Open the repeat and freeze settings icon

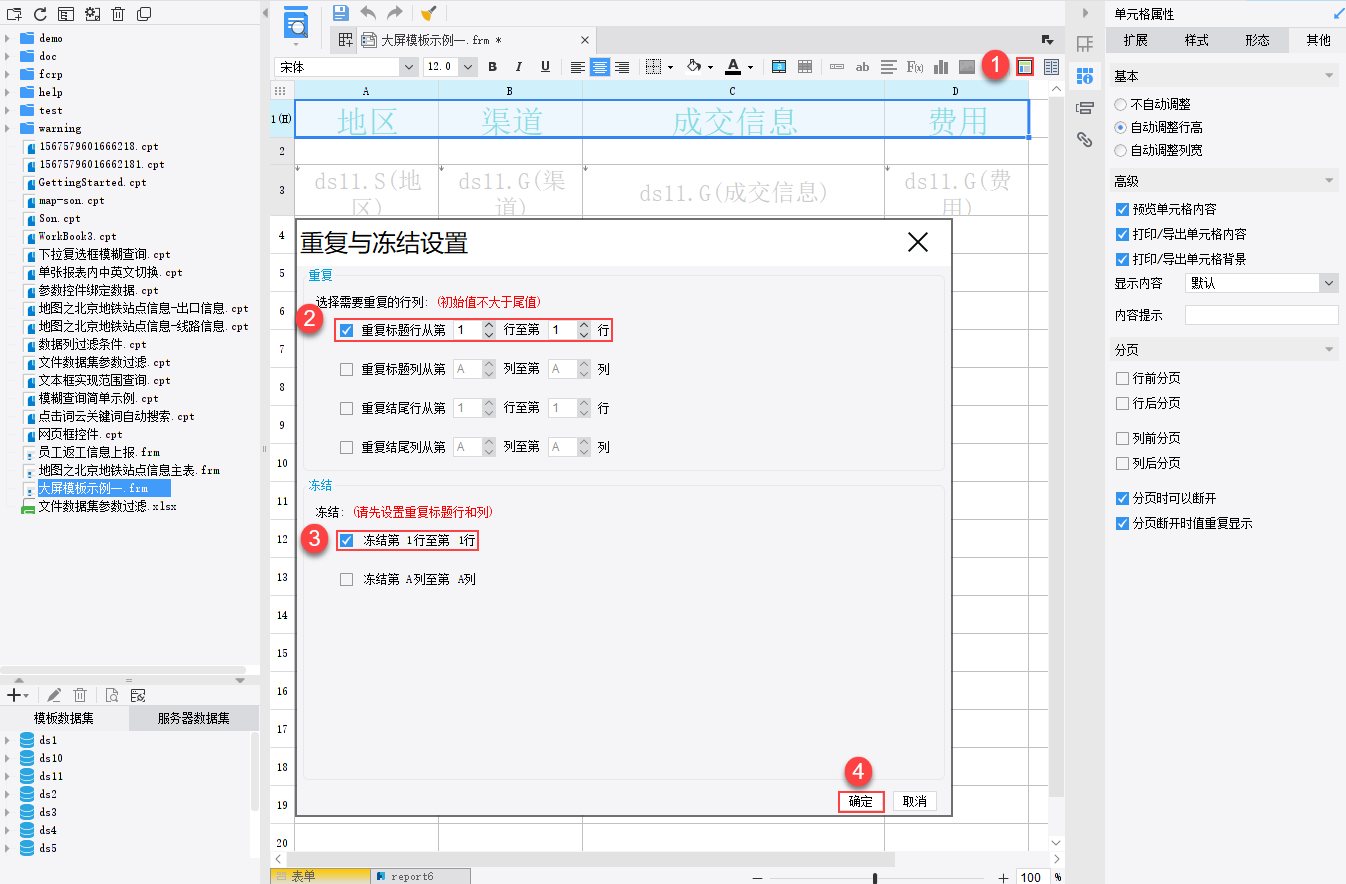click(x=1025, y=67)
